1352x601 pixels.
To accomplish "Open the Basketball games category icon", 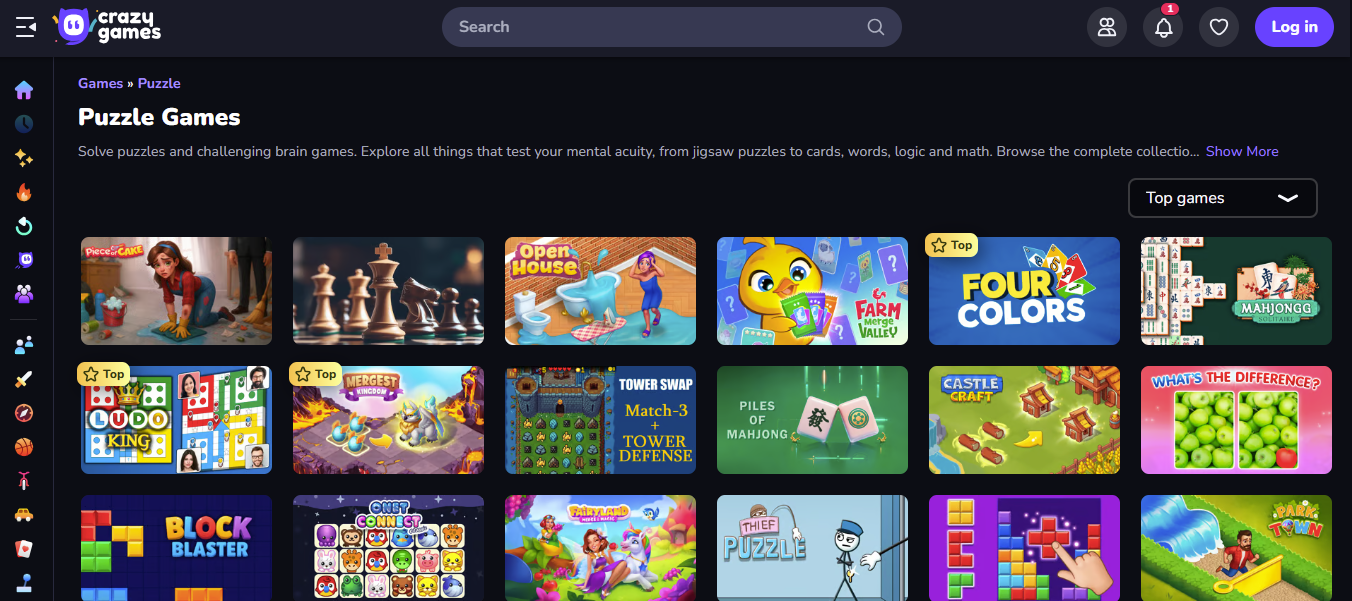I will (x=24, y=447).
